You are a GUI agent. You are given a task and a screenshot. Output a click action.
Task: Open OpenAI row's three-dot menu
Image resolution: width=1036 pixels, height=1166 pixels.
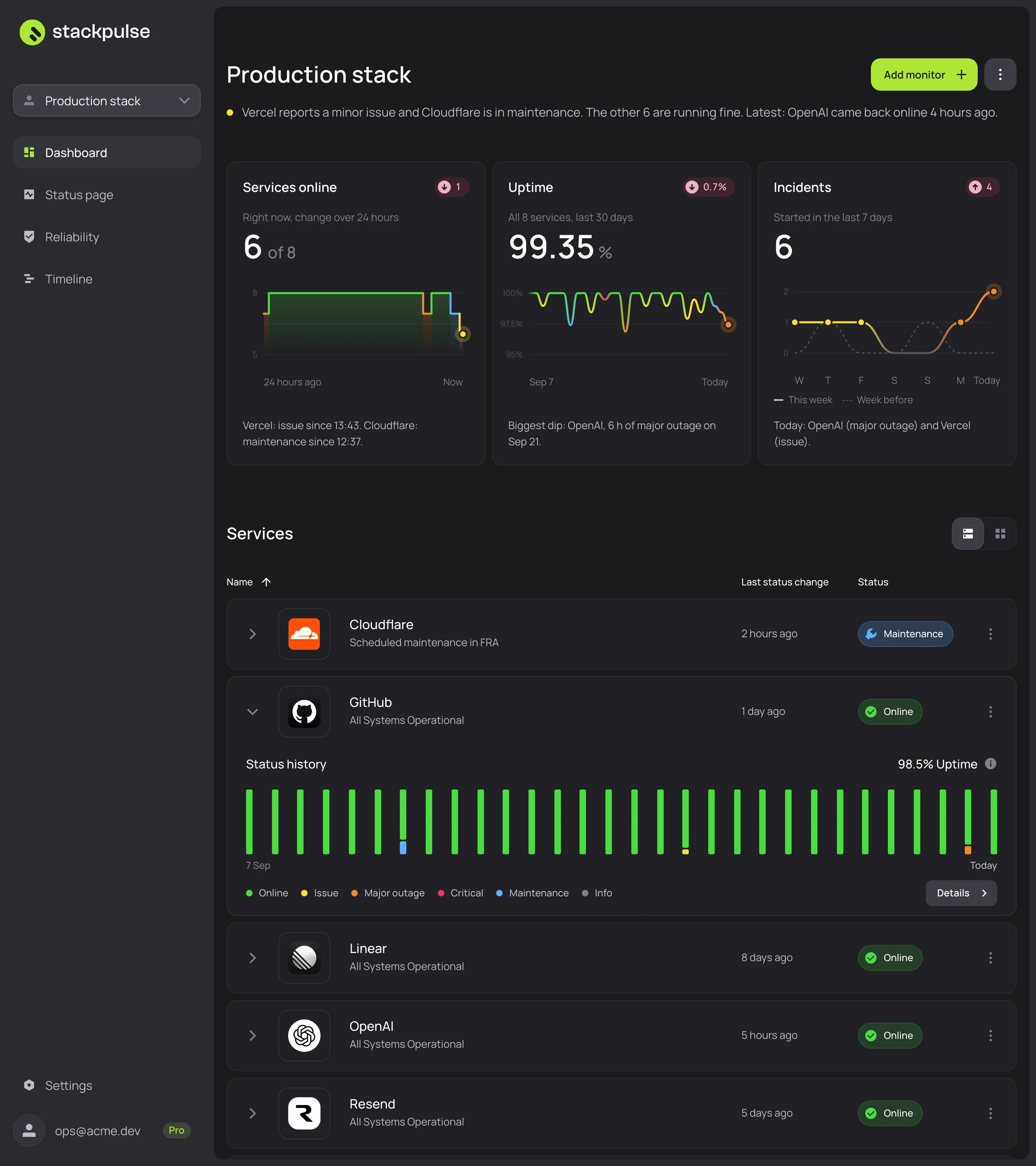point(990,1035)
